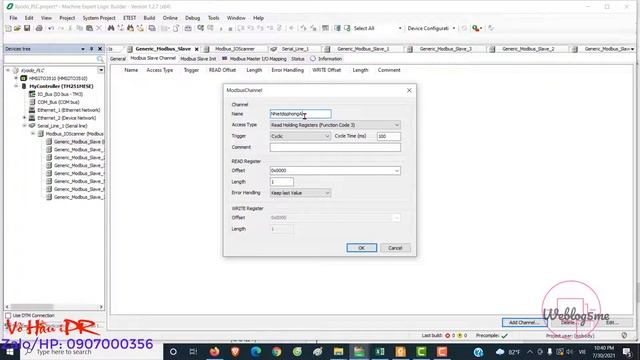Show the editor tabs overflow list arrow
This screenshot has width=640, height=360.
click(632, 49)
